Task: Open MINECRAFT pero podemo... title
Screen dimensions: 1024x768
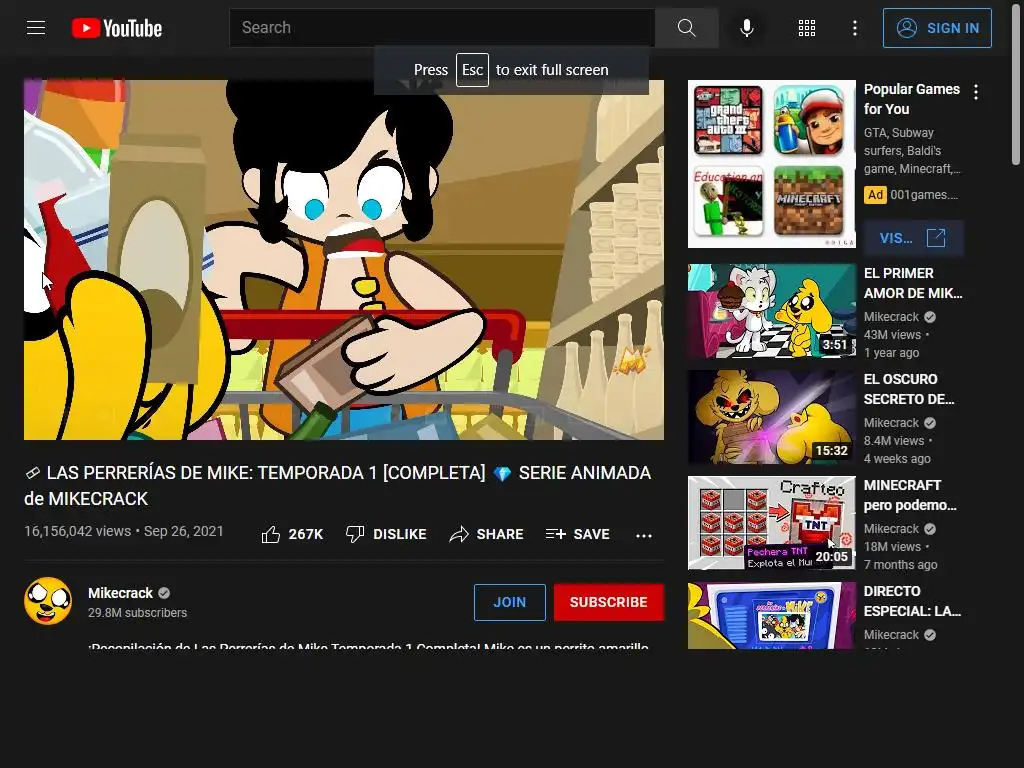Action: pyautogui.click(x=910, y=495)
